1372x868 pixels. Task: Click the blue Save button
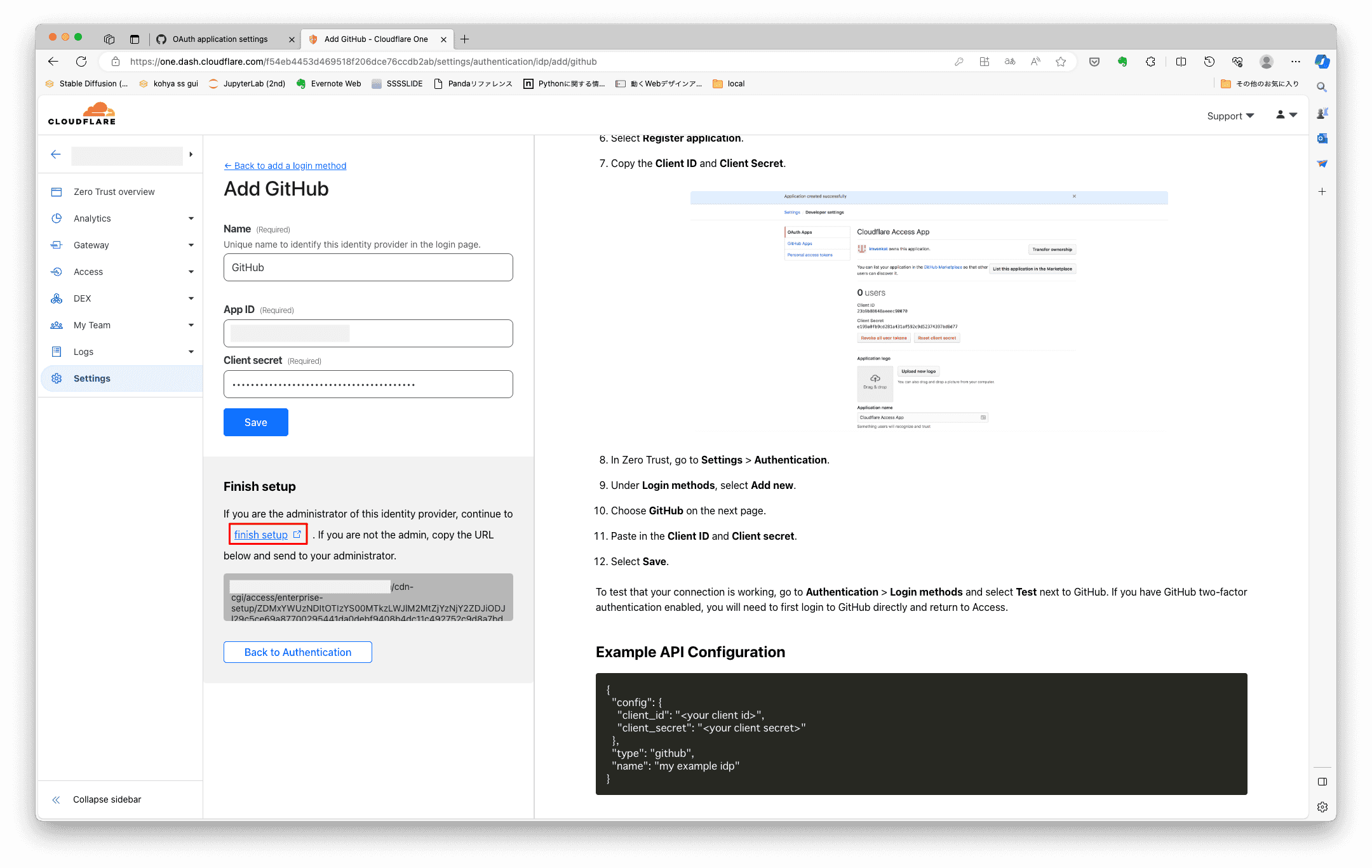255,422
